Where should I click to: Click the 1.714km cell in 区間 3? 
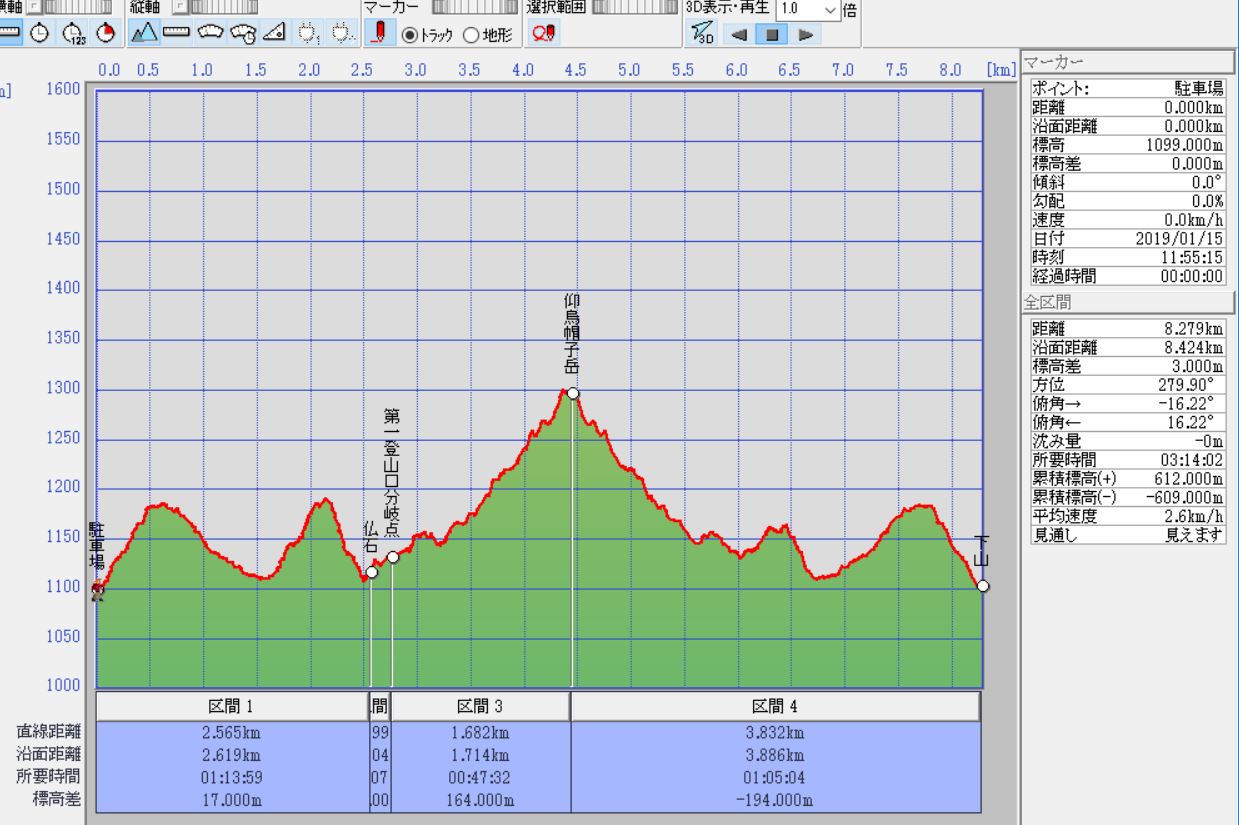click(481, 755)
